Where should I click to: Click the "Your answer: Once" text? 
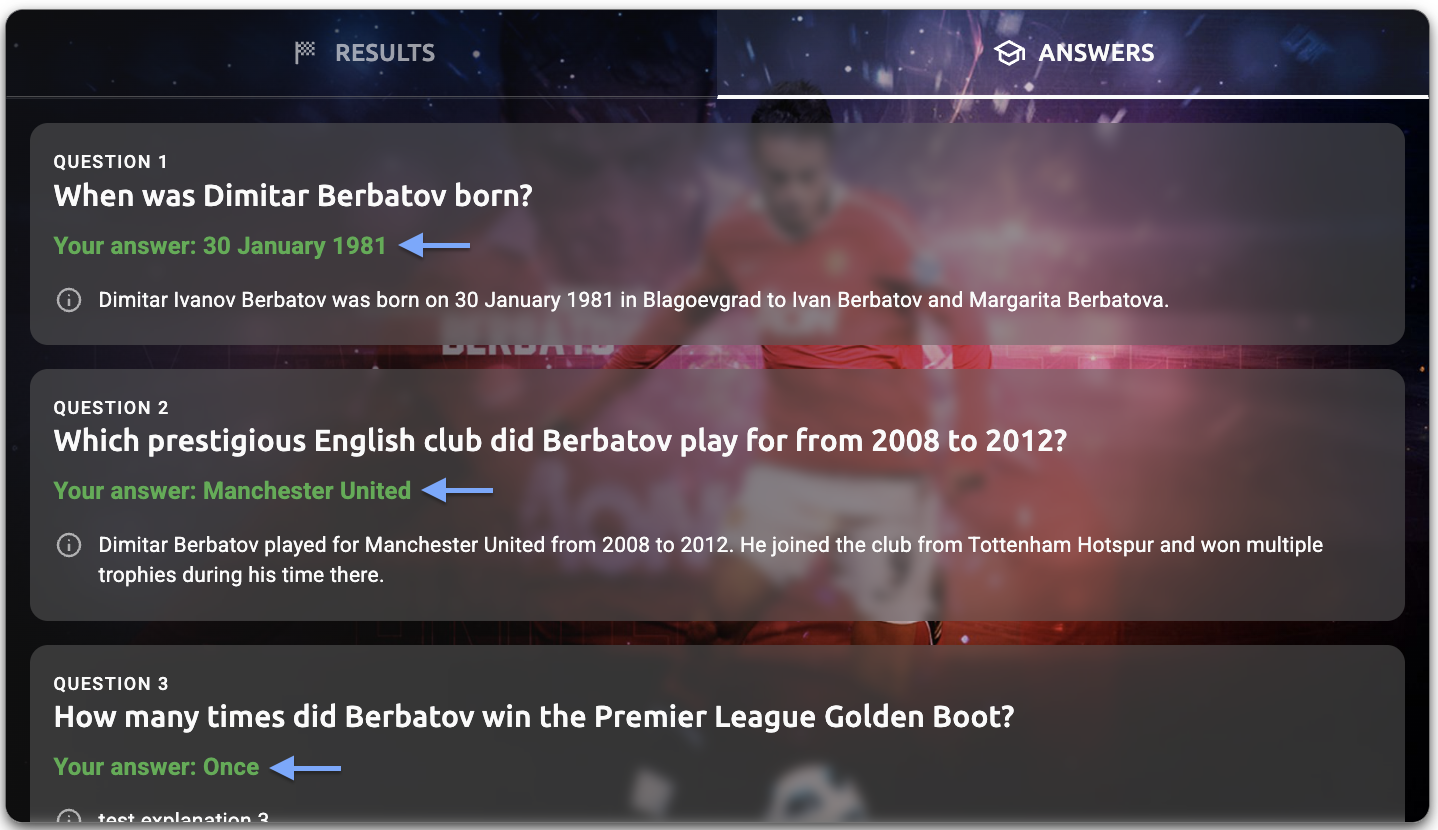tap(157, 767)
